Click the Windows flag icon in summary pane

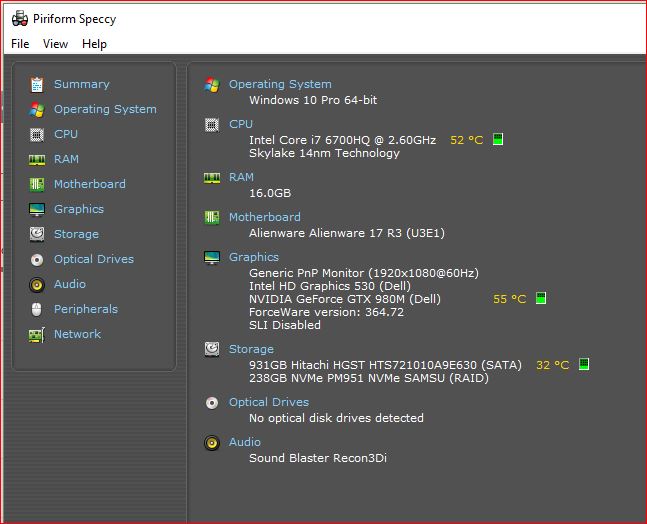(212, 85)
